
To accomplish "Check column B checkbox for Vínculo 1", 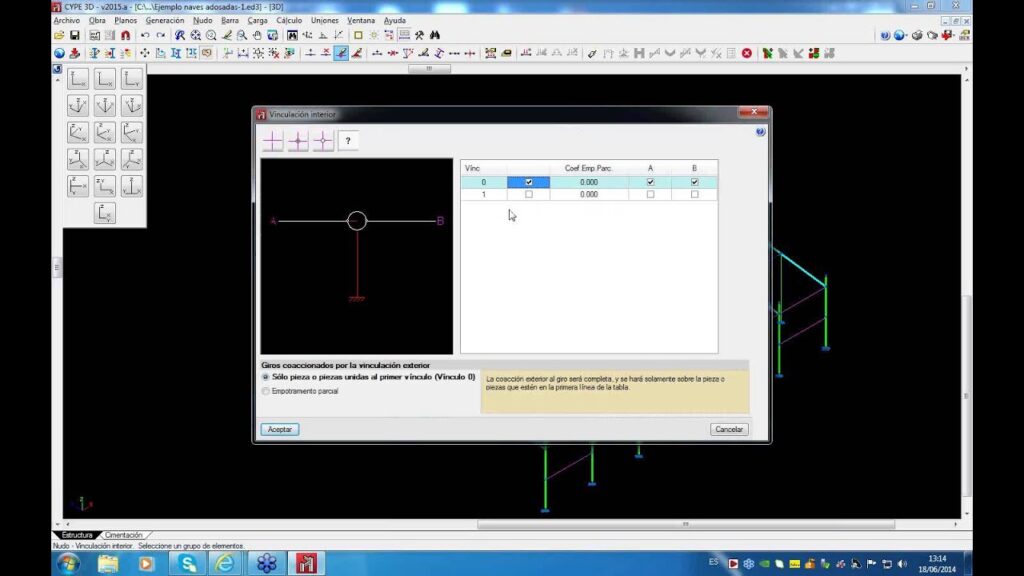I will [695, 195].
